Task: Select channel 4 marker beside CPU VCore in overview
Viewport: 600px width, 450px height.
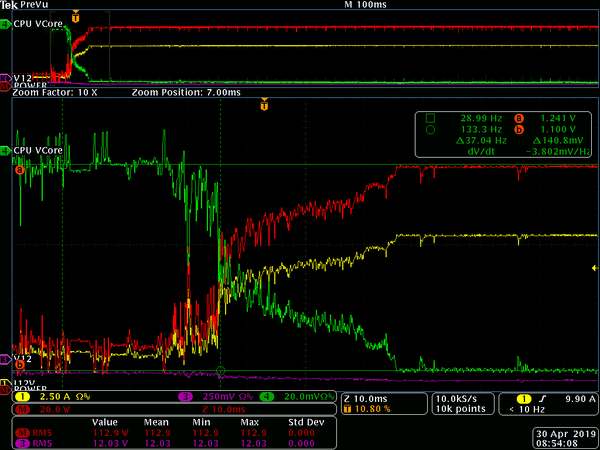Action: click(x=5, y=24)
